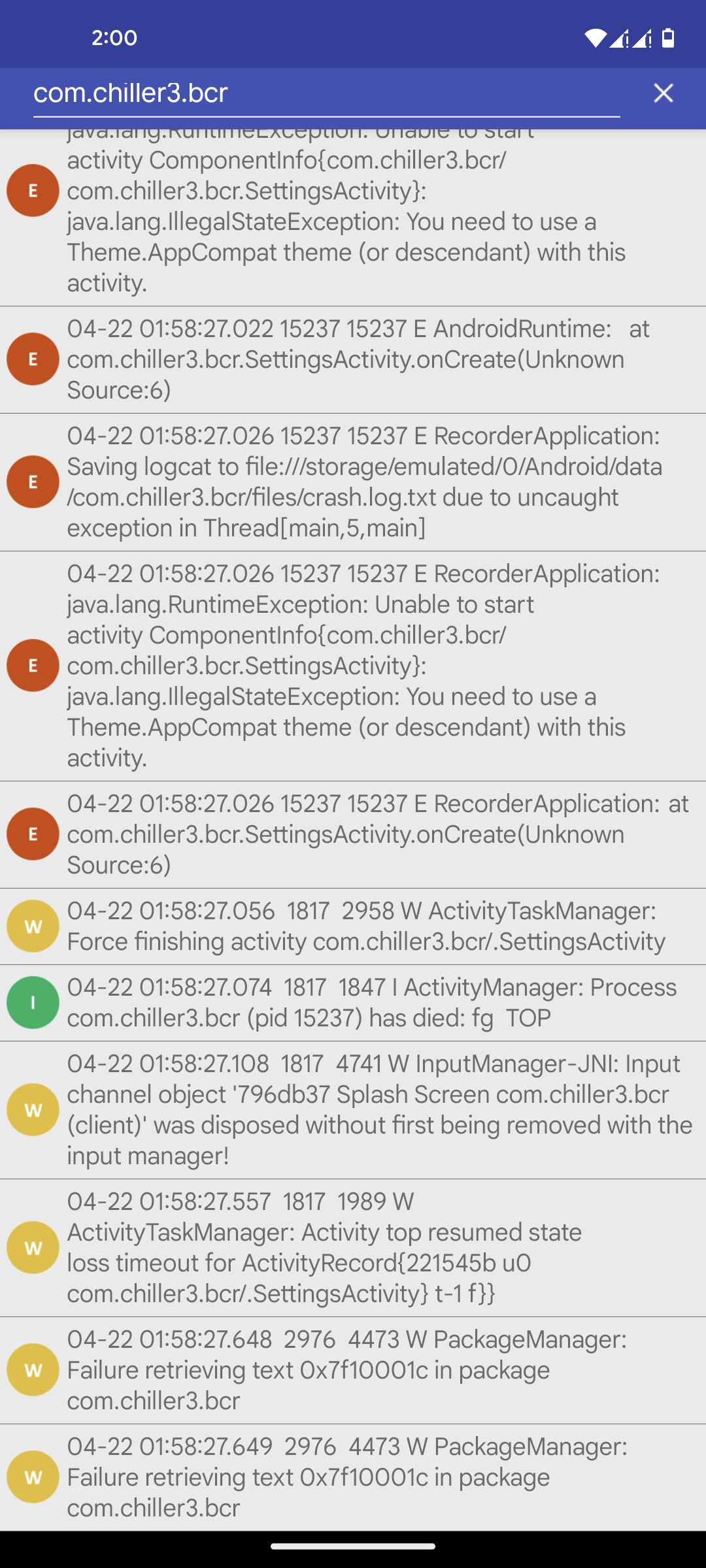Tap the E badge on the RuntimeException RecorderApplication entry
This screenshot has width=706, height=1568.
pos(33,666)
